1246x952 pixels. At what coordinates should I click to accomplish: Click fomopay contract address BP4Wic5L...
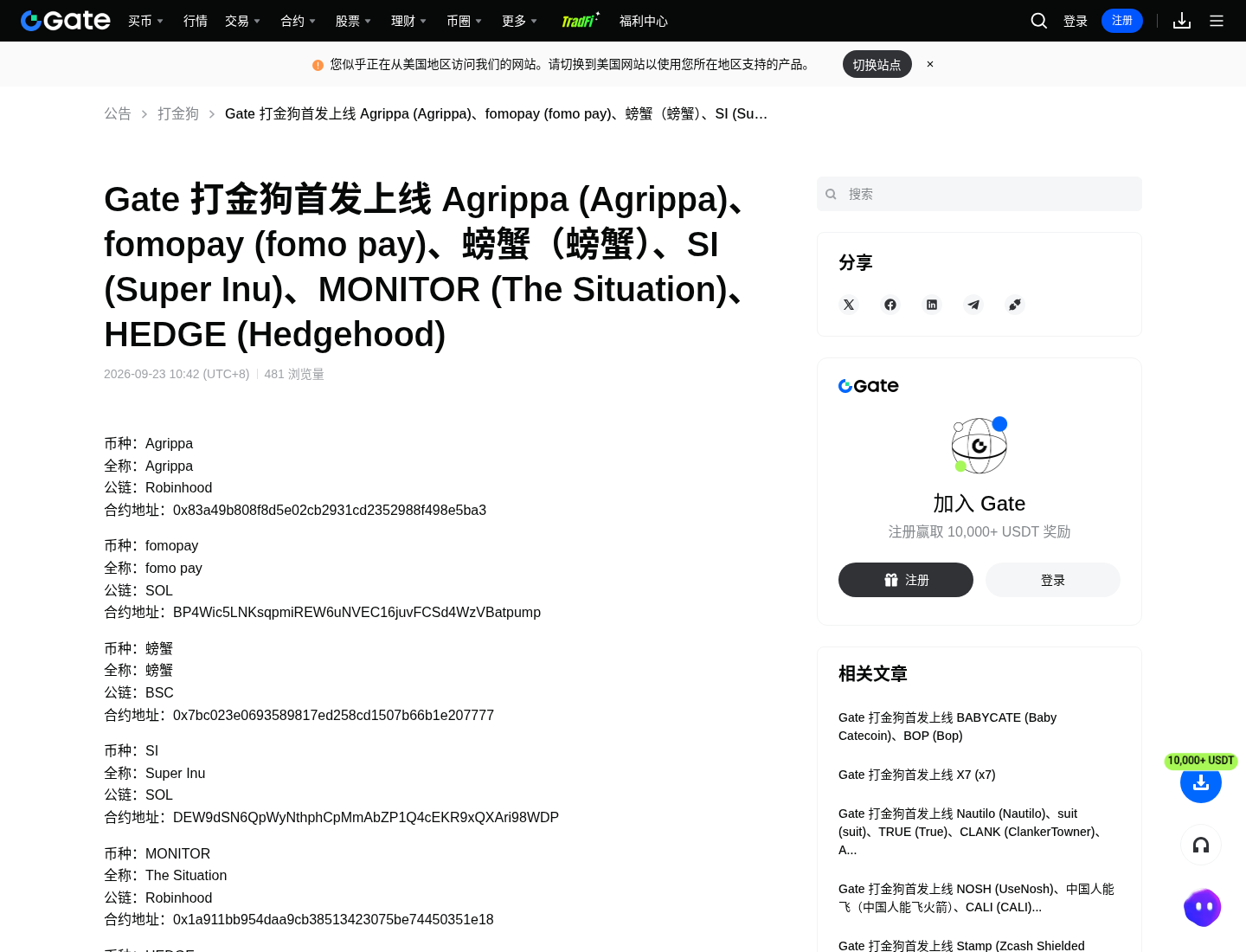click(356, 613)
